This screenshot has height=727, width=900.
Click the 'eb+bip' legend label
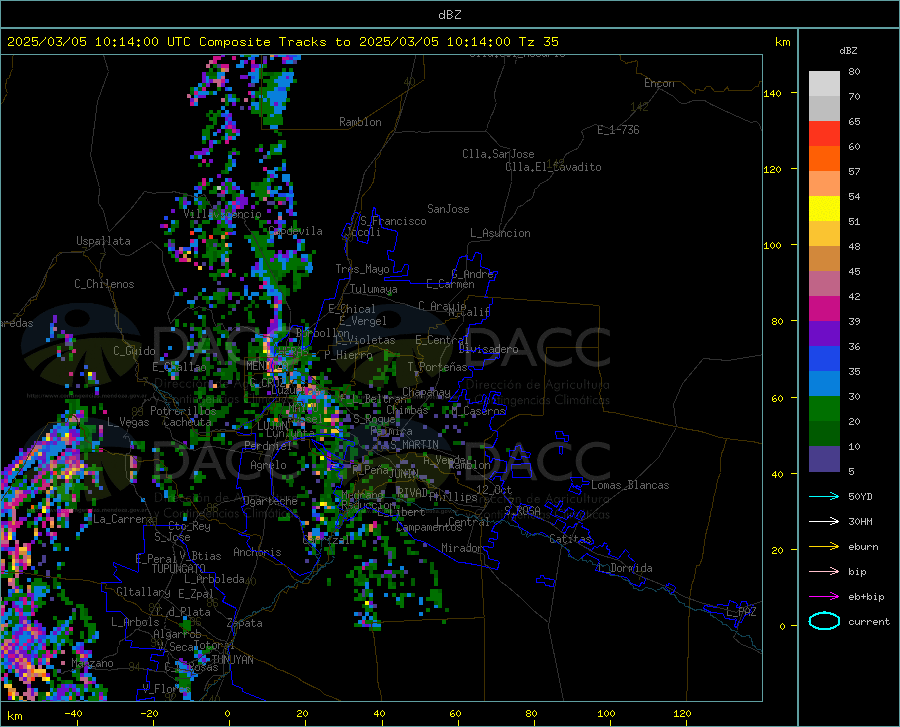pyautogui.click(x=866, y=597)
